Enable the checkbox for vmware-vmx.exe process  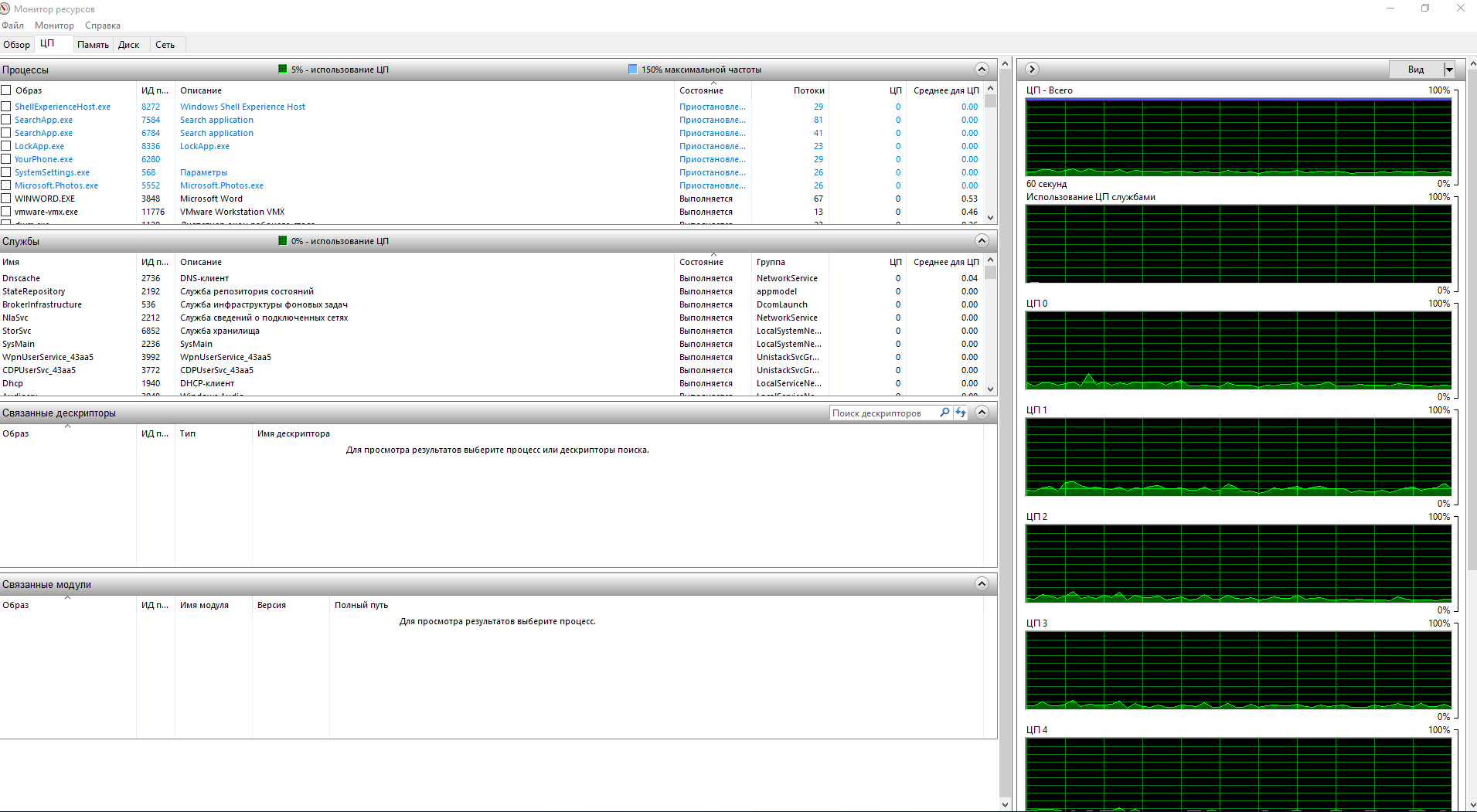pos(6,212)
